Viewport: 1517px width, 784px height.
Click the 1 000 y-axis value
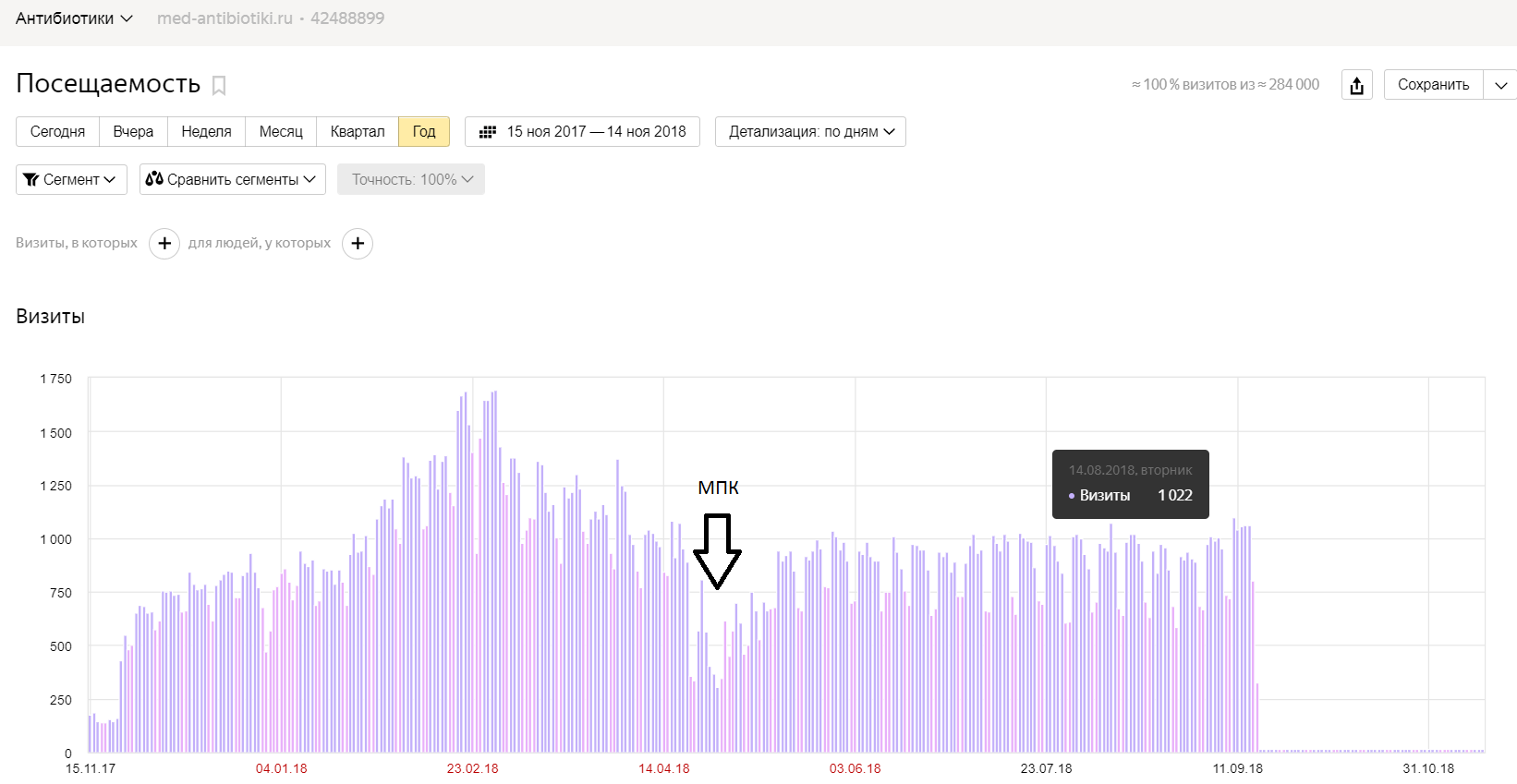[x=55, y=539]
